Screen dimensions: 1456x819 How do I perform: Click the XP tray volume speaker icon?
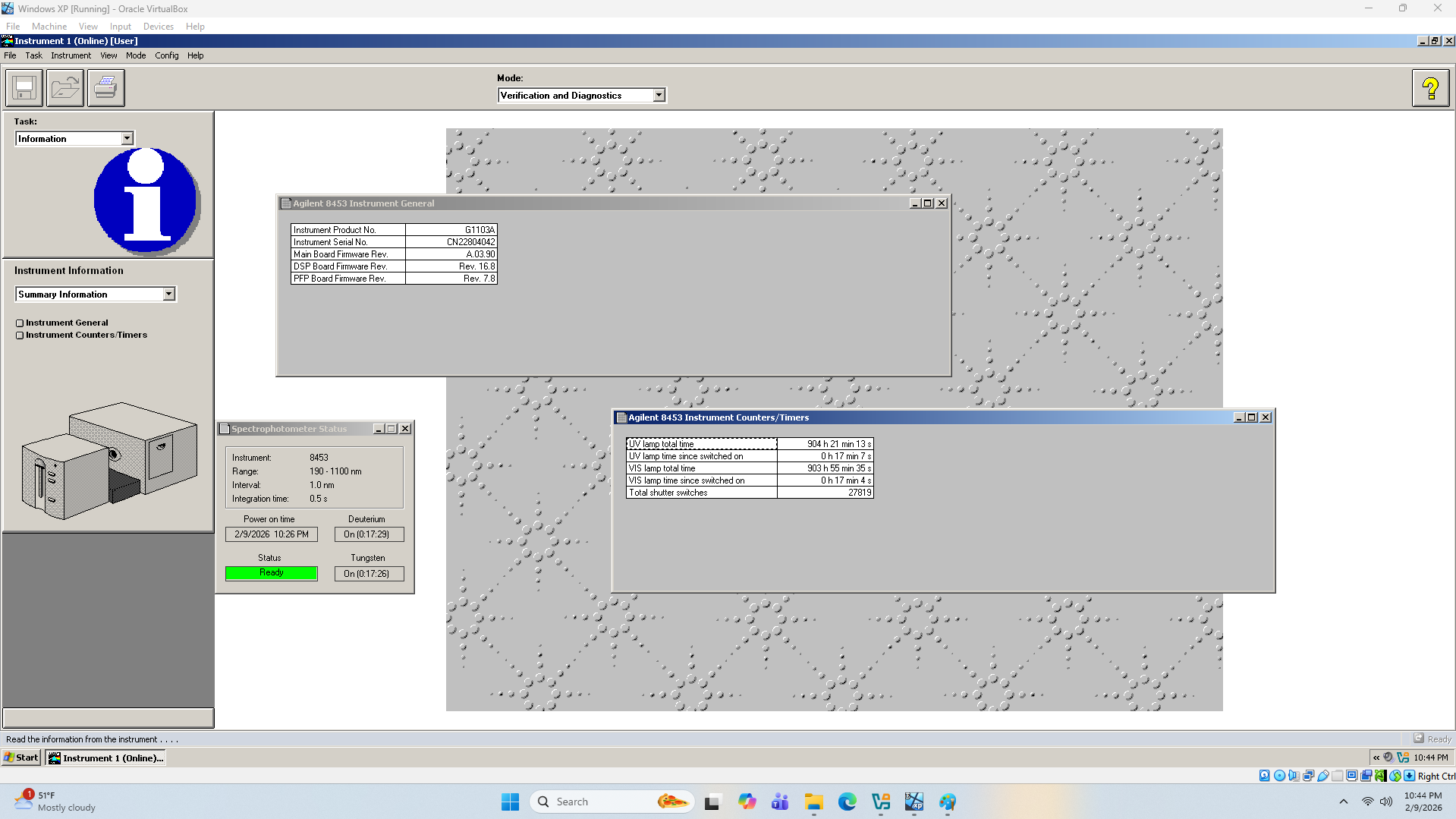(1388, 758)
